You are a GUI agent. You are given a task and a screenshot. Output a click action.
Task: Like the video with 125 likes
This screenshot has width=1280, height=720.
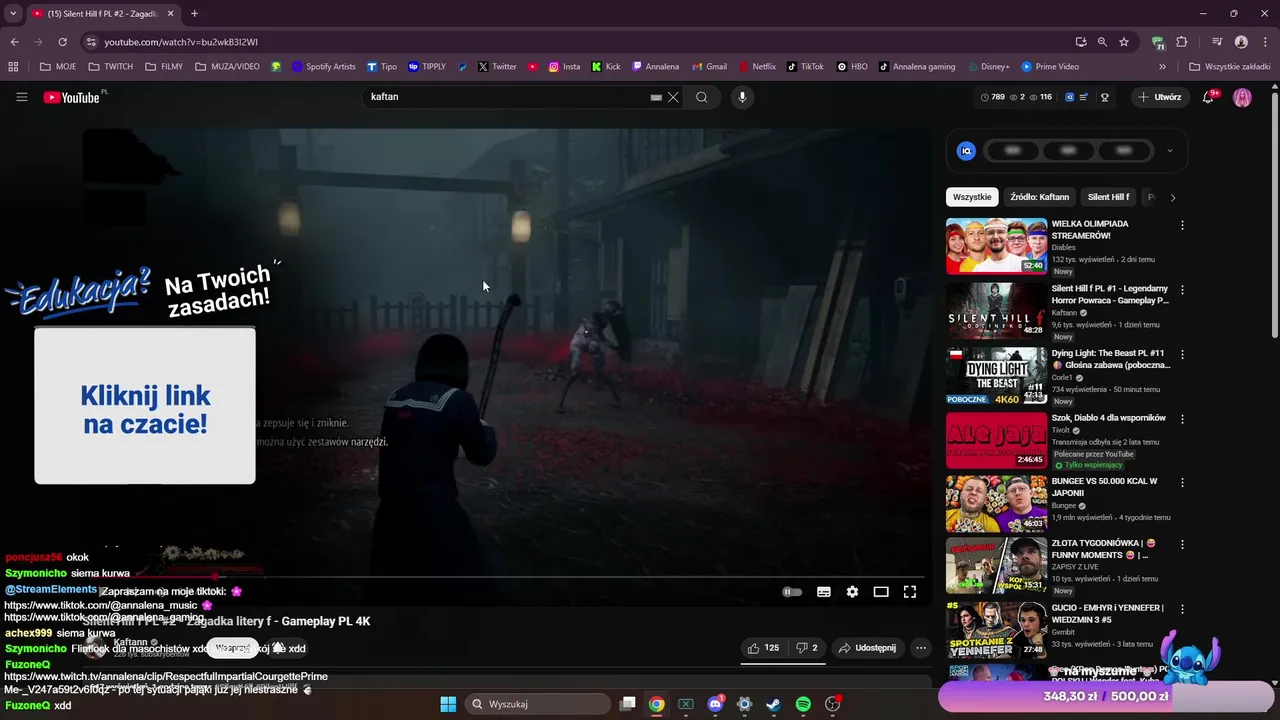tap(763, 648)
